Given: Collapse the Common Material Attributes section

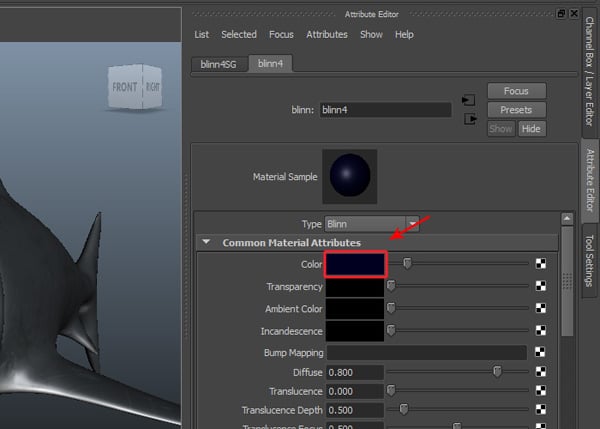Looking at the screenshot, I should (207, 242).
